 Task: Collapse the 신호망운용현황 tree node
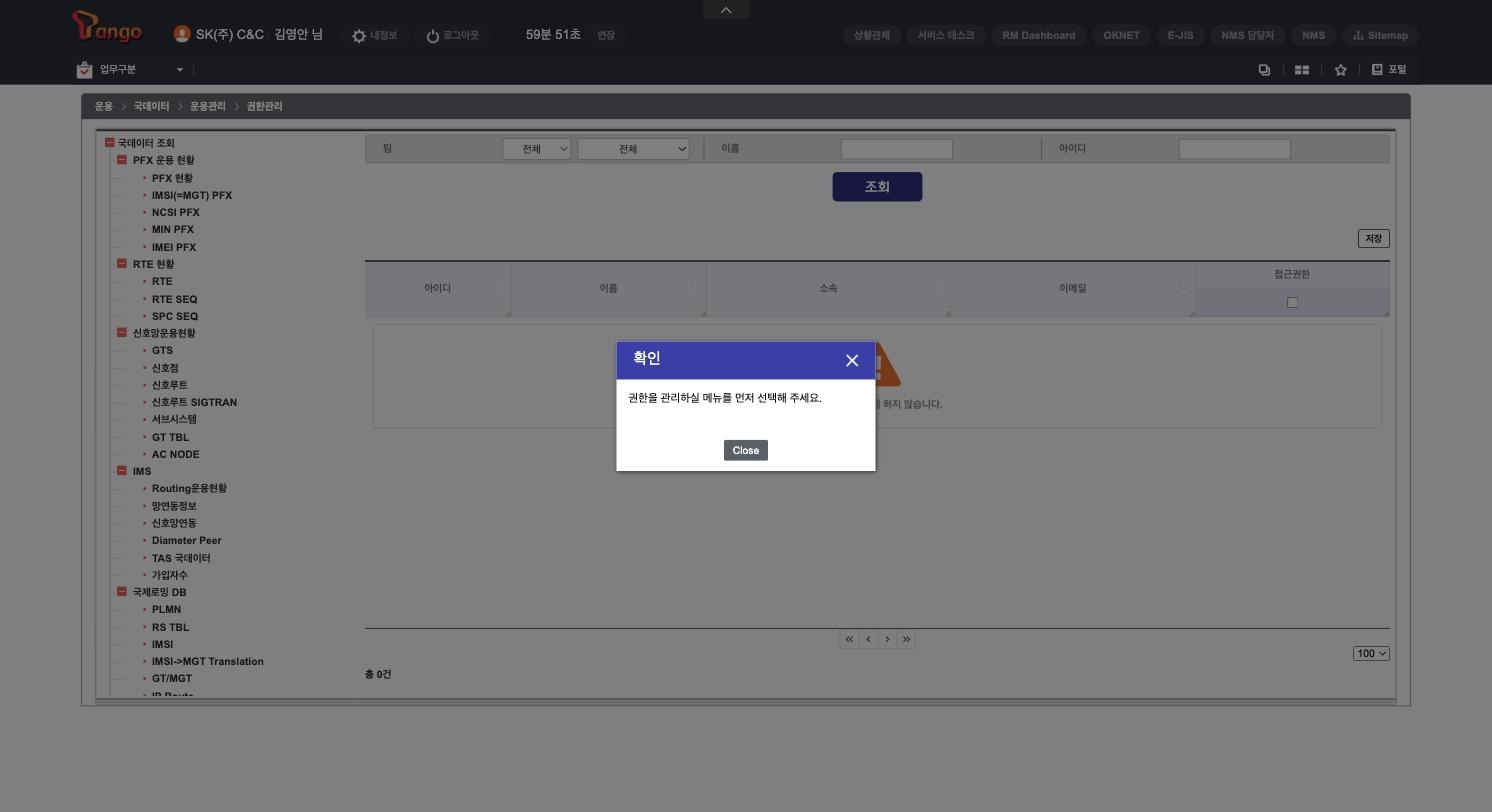pyautogui.click(x=122, y=333)
